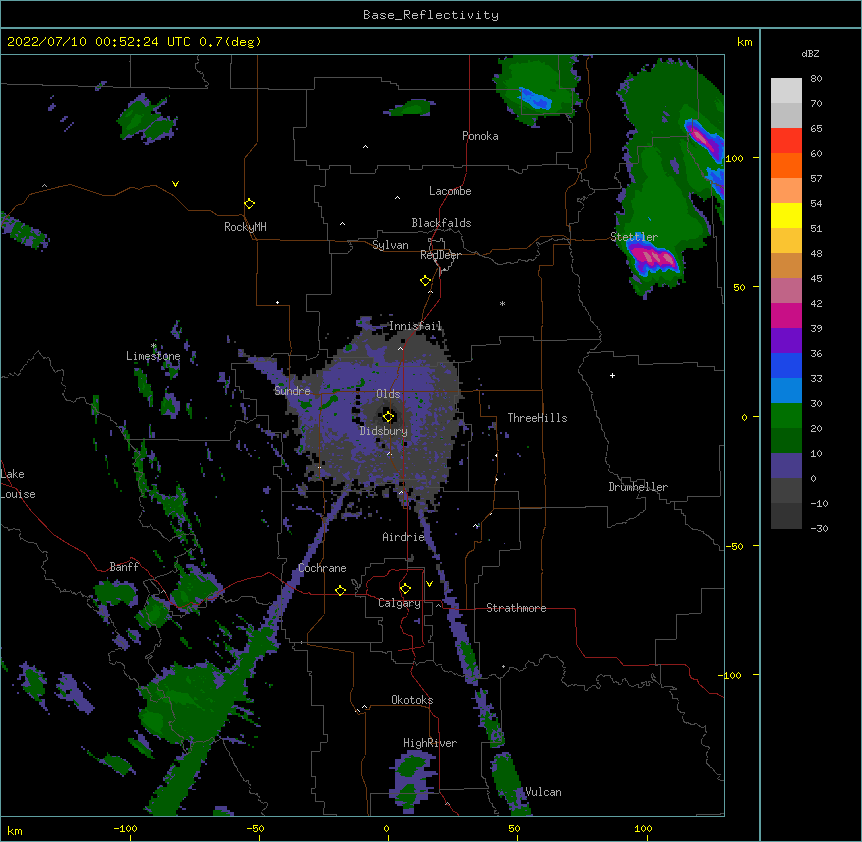Screen dimensions: 862x842
Task: Pick the magenta 39–42 dBZ legend swatch
Action: [786, 315]
